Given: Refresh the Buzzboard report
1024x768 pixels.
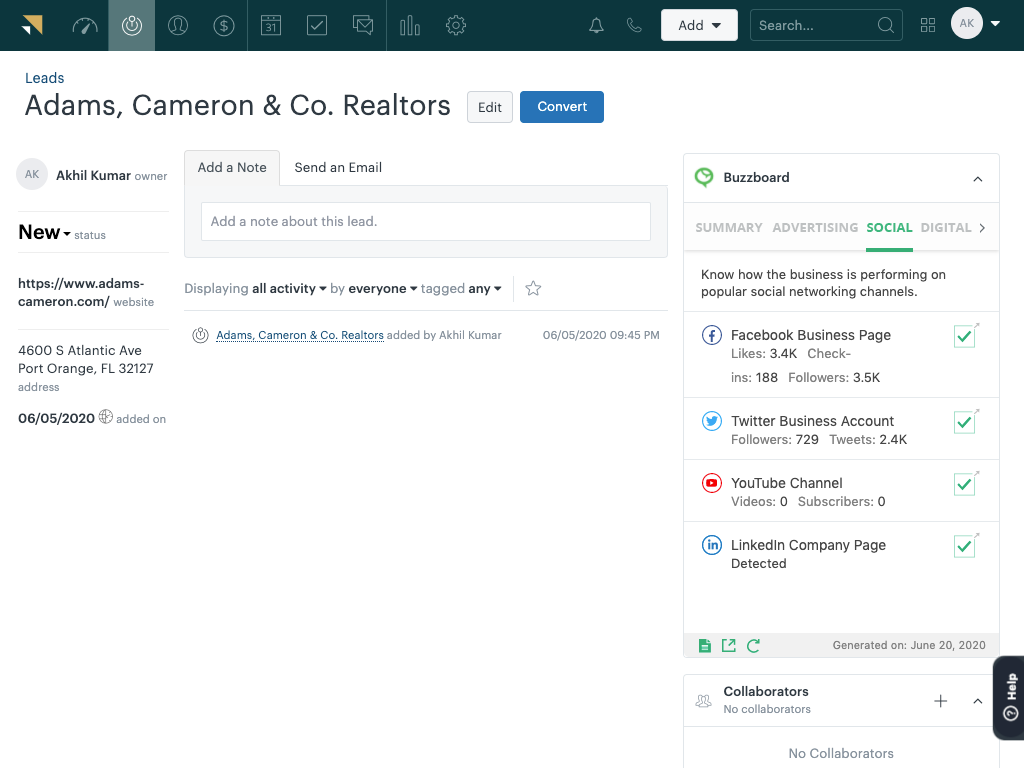Looking at the screenshot, I should pyautogui.click(x=753, y=646).
